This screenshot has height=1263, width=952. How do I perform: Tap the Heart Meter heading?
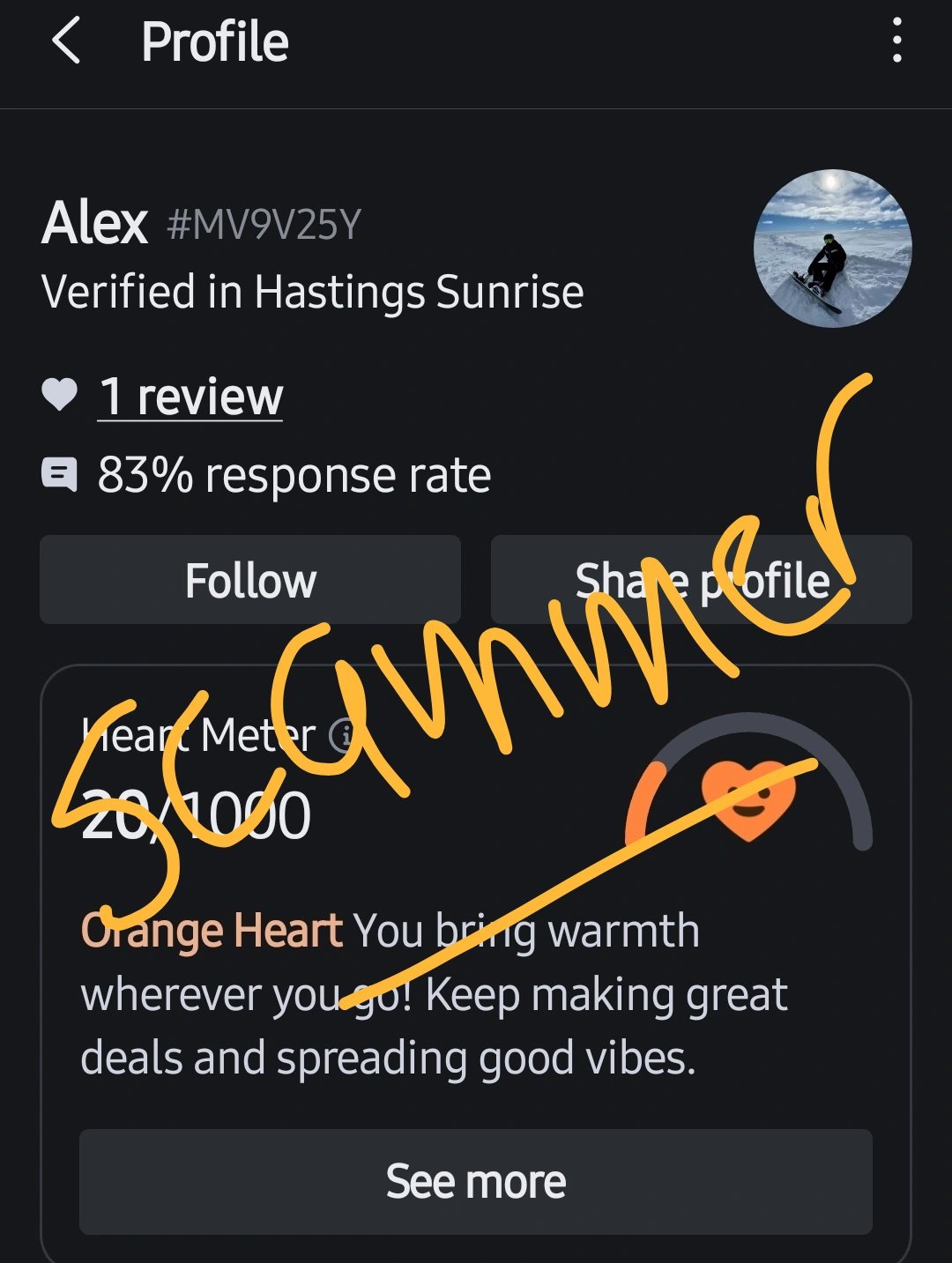tap(198, 735)
